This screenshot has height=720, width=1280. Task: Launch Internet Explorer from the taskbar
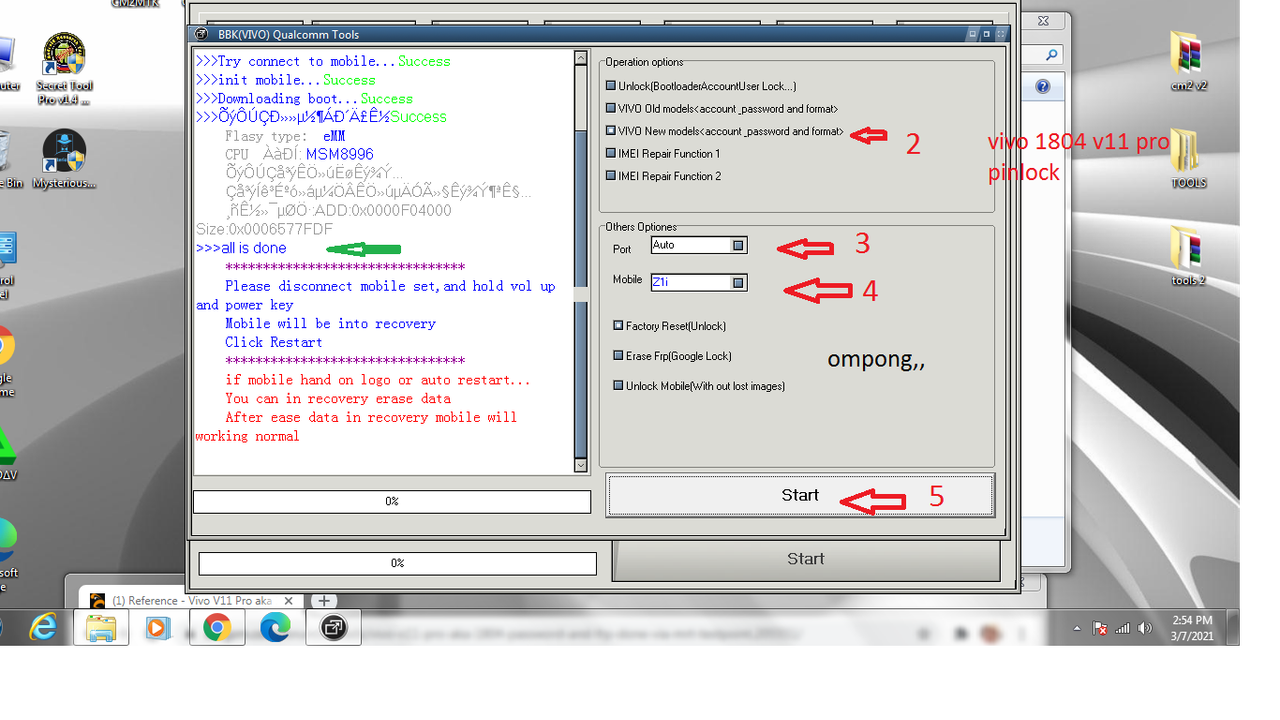click(43, 627)
